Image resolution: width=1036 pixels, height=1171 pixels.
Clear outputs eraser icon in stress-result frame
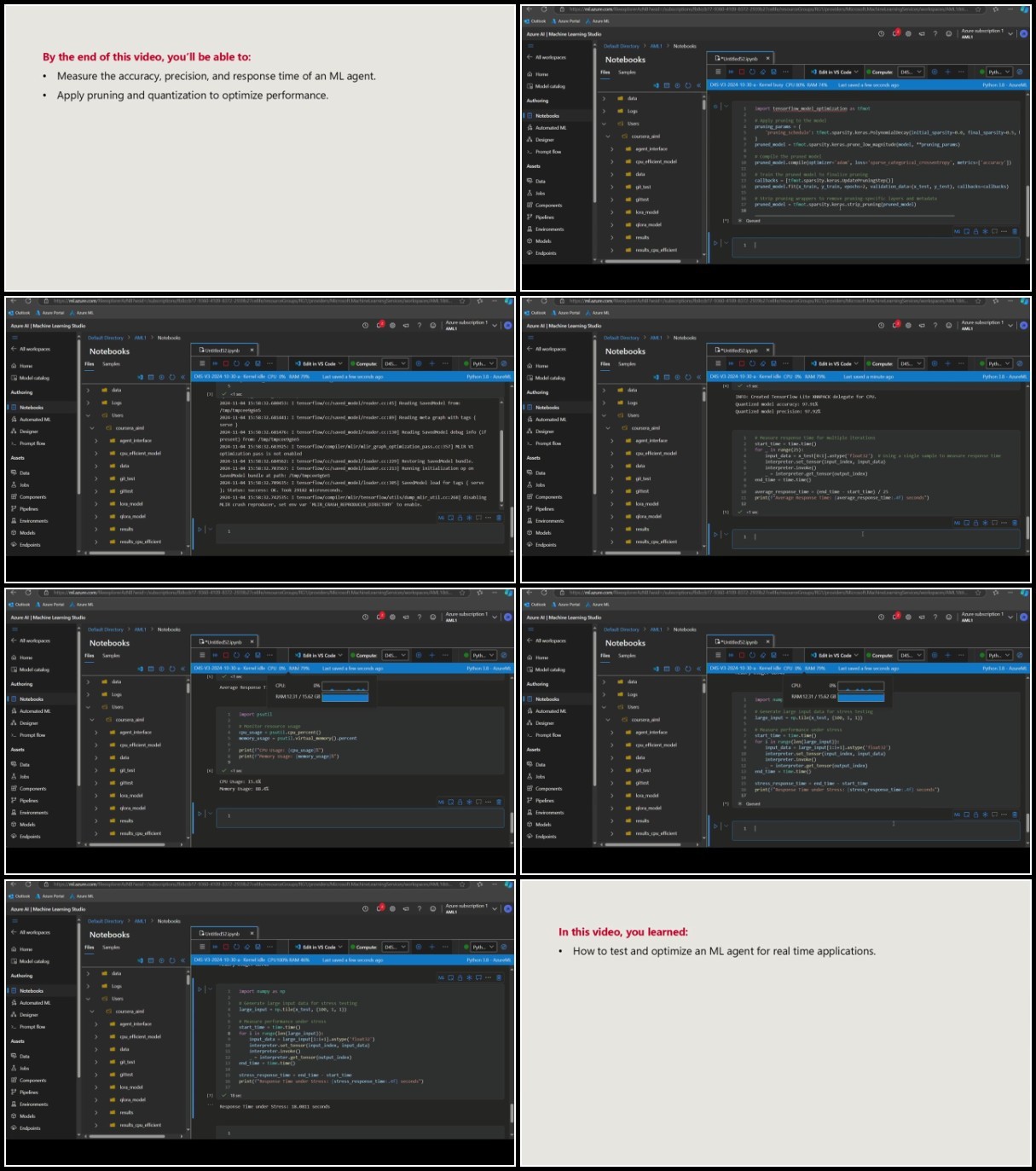pyautogui.click(x=246, y=947)
